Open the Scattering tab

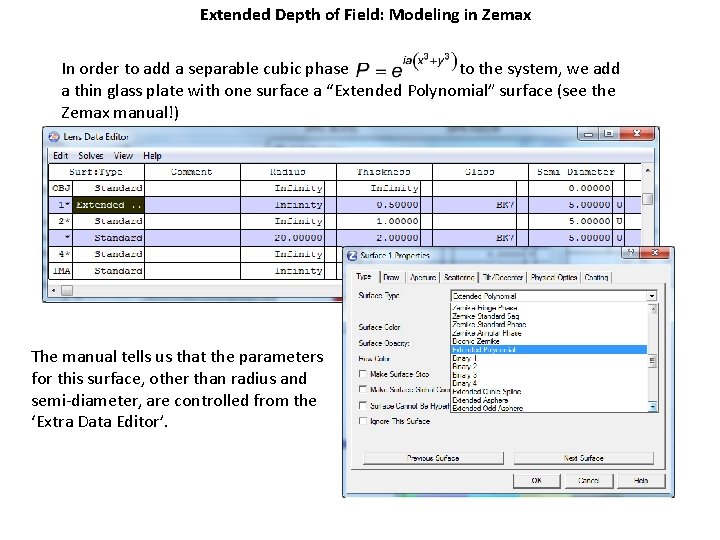(459, 277)
